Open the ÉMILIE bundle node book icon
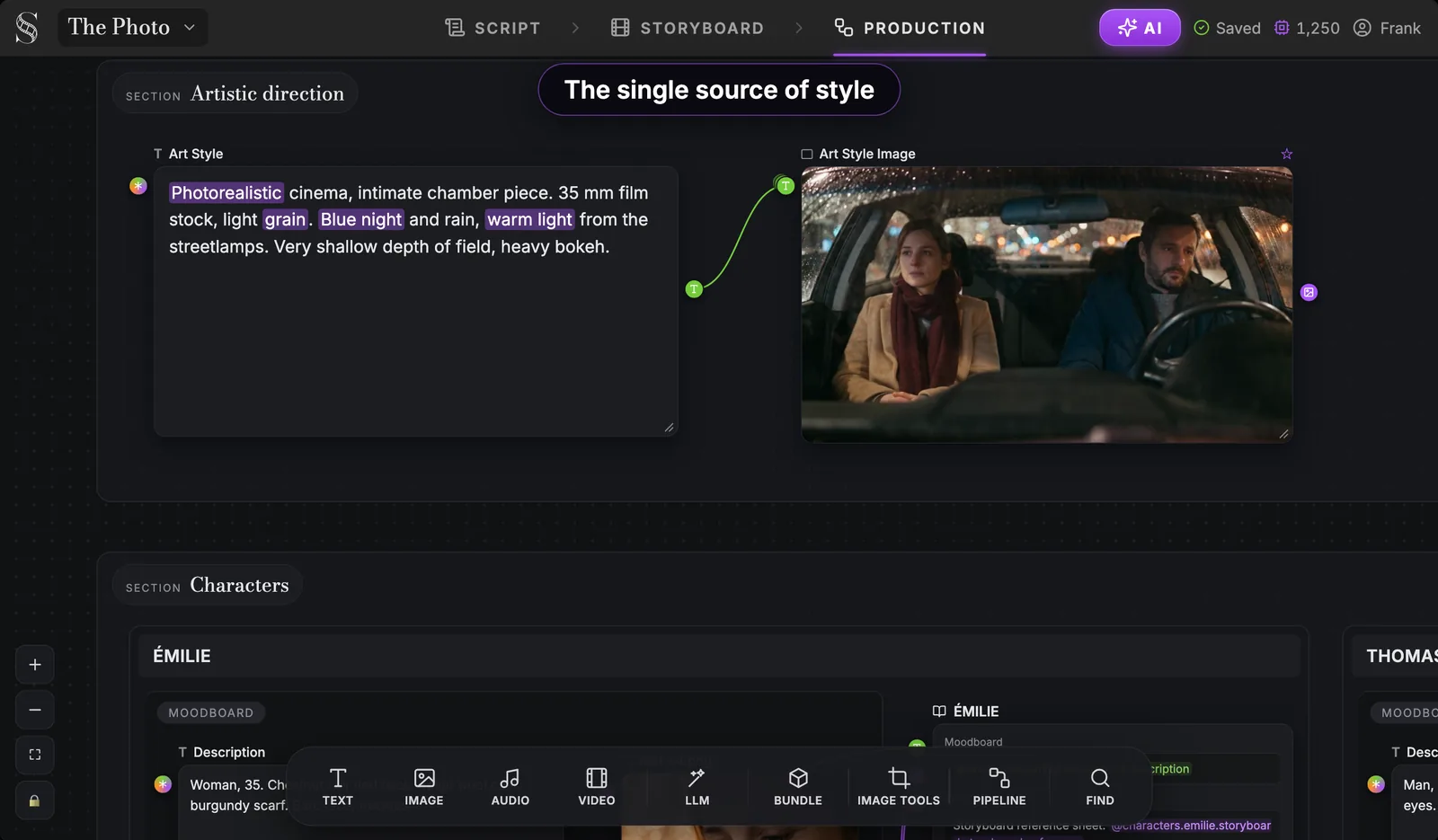Viewport: 1438px width, 840px height. point(939,711)
